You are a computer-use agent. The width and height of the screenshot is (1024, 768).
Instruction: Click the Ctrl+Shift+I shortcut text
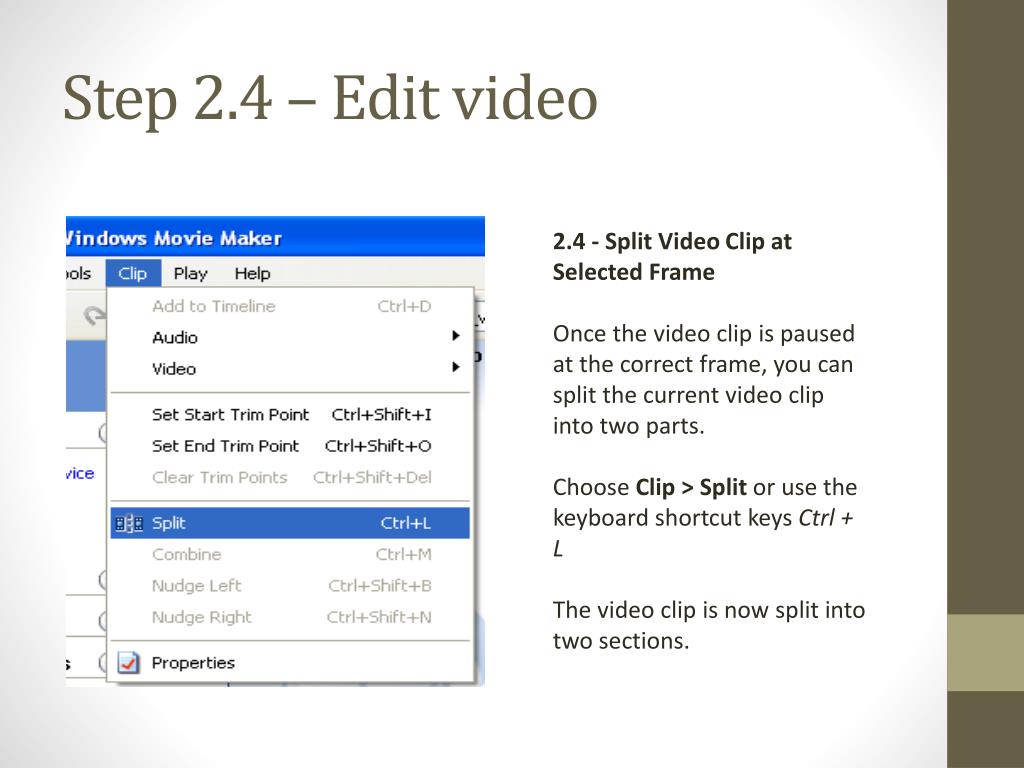tap(381, 415)
